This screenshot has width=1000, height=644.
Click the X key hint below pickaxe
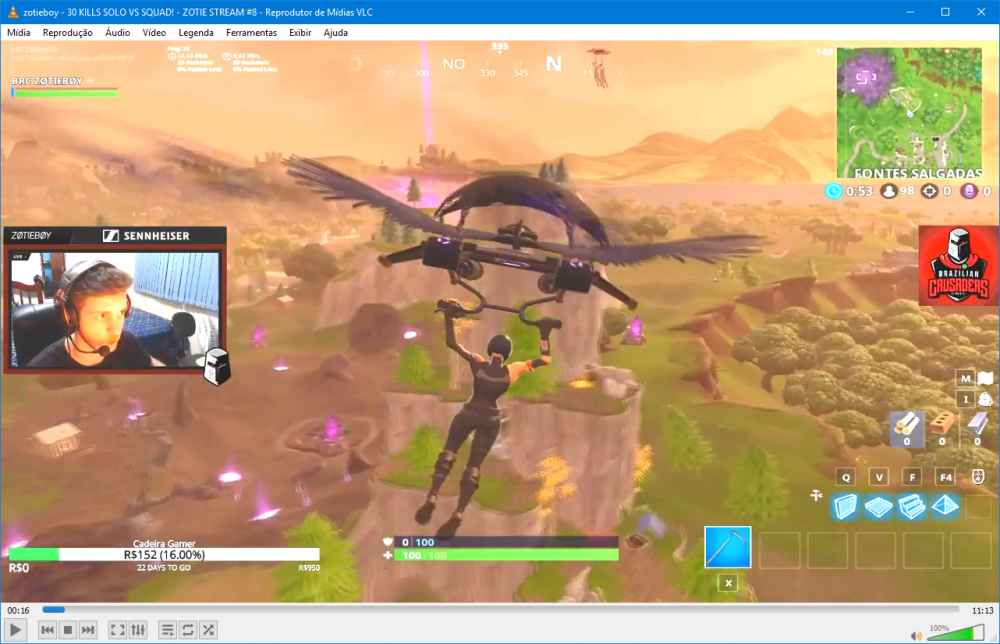coord(728,583)
